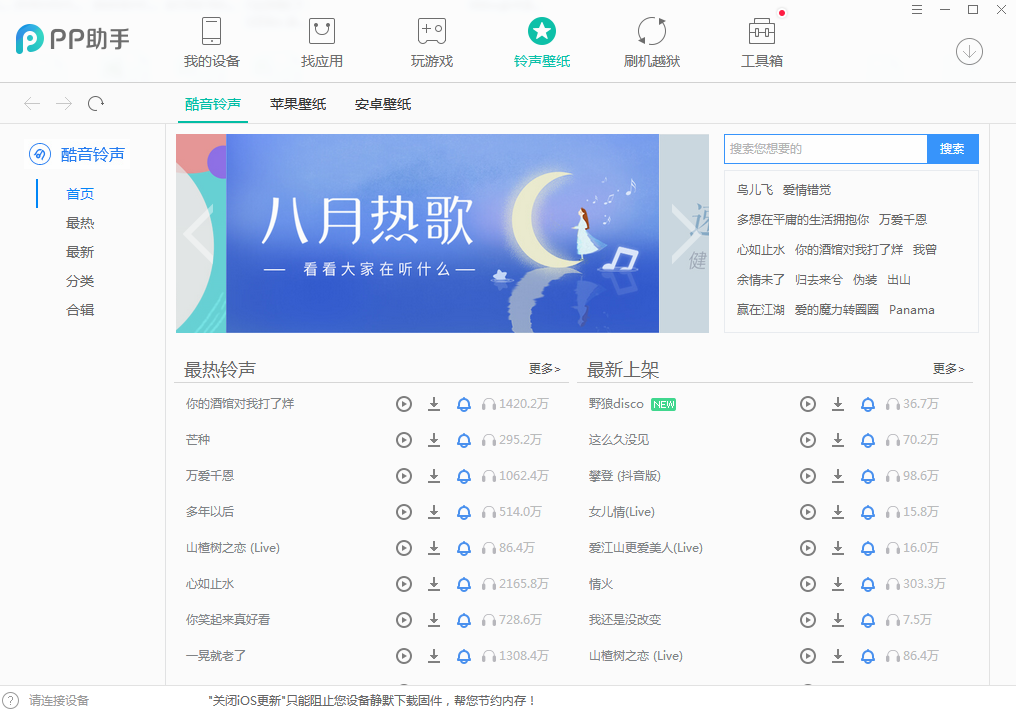This screenshot has height=711, width=1016.
Task: Switch to the 苹果壁纸 tab
Action: pyautogui.click(x=297, y=103)
